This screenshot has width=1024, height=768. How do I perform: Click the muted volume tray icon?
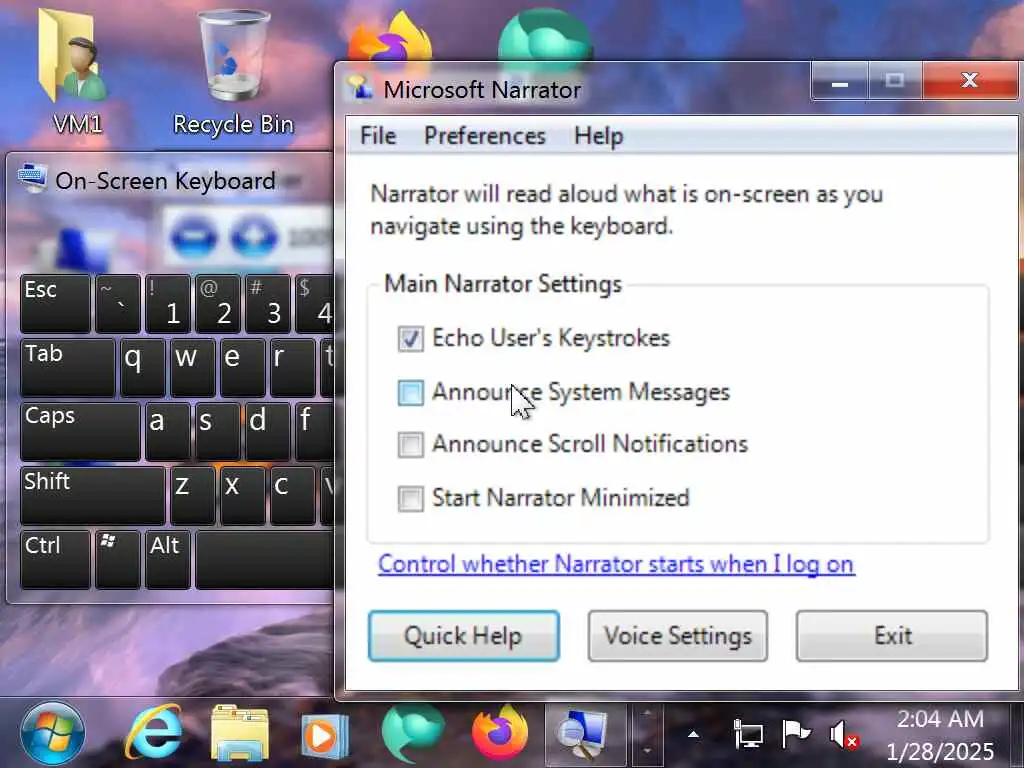tap(844, 735)
